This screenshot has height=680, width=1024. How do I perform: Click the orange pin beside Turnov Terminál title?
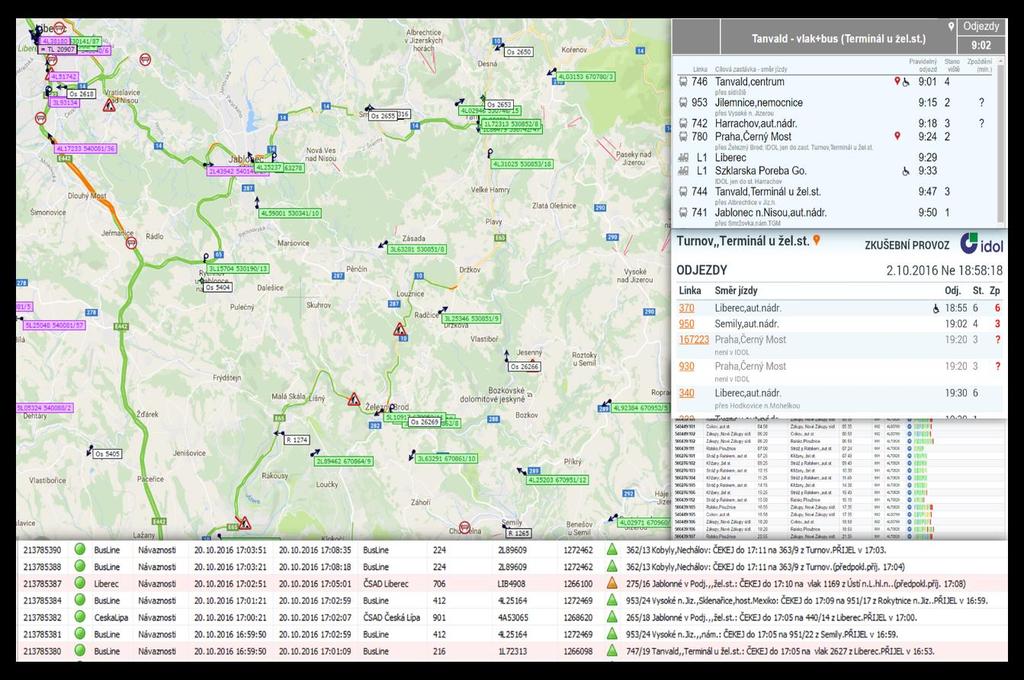[816, 240]
